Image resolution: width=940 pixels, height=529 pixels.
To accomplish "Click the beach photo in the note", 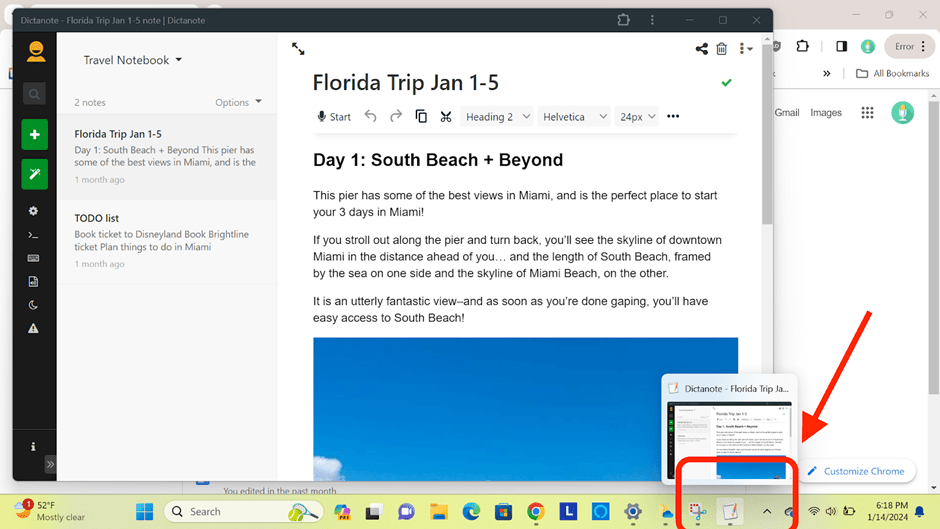I will (x=525, y=408).
